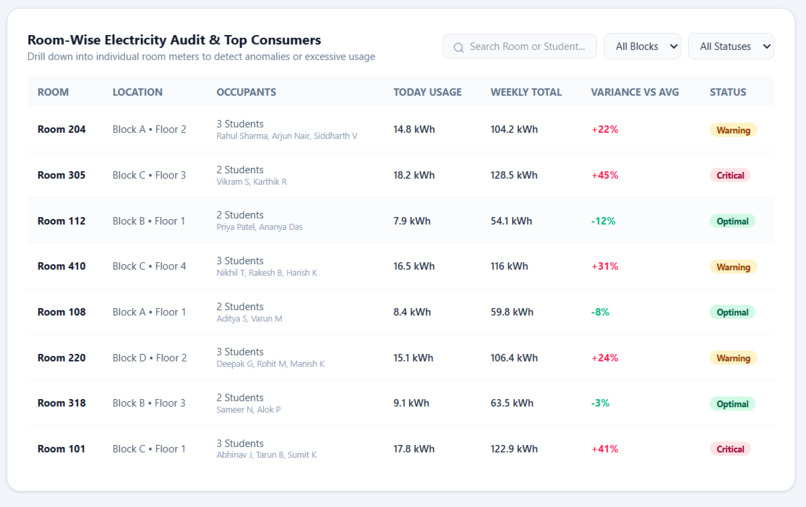Select Room 305 row label
The height and width of the screenshot is (507, 806).
62,175
